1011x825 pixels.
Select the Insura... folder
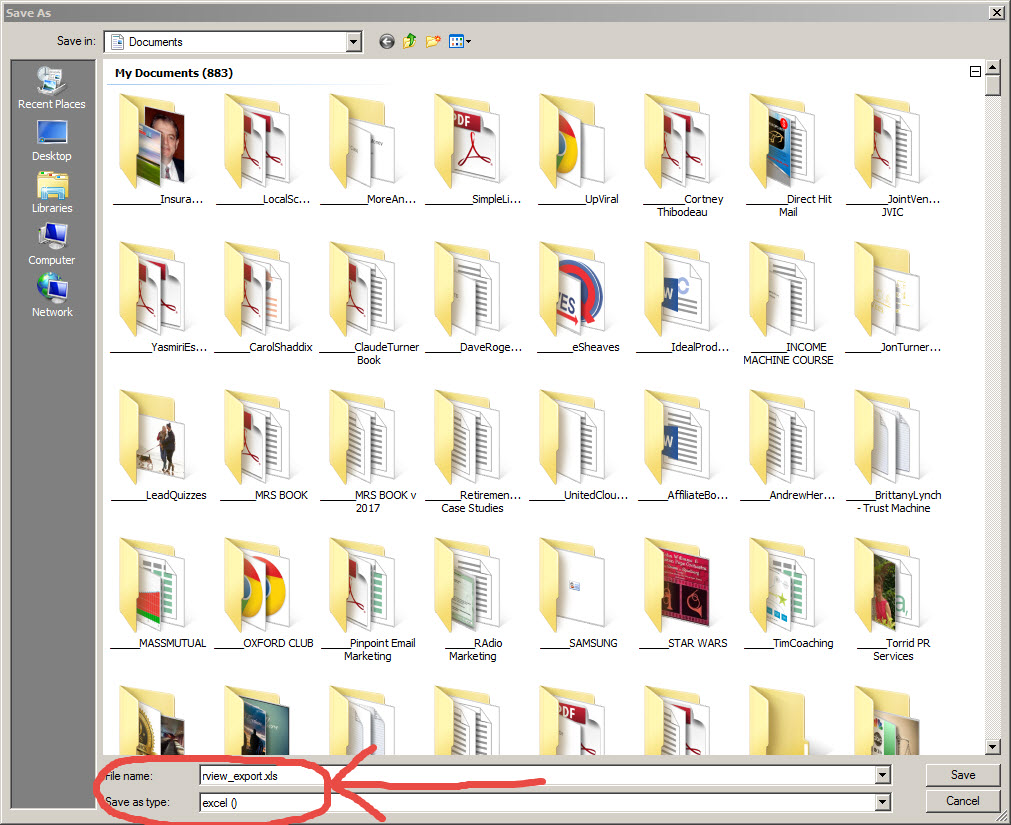[158, 150]
